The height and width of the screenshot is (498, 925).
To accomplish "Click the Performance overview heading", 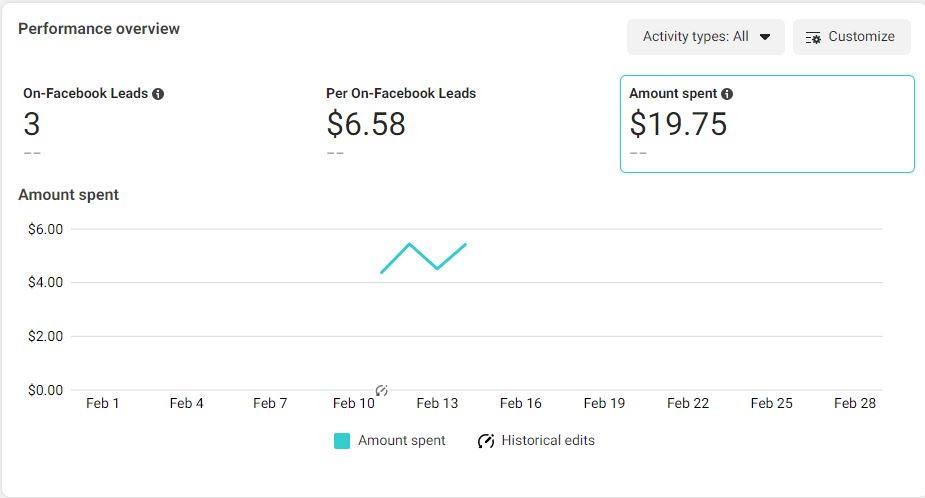I will click(x=99, y=29).
